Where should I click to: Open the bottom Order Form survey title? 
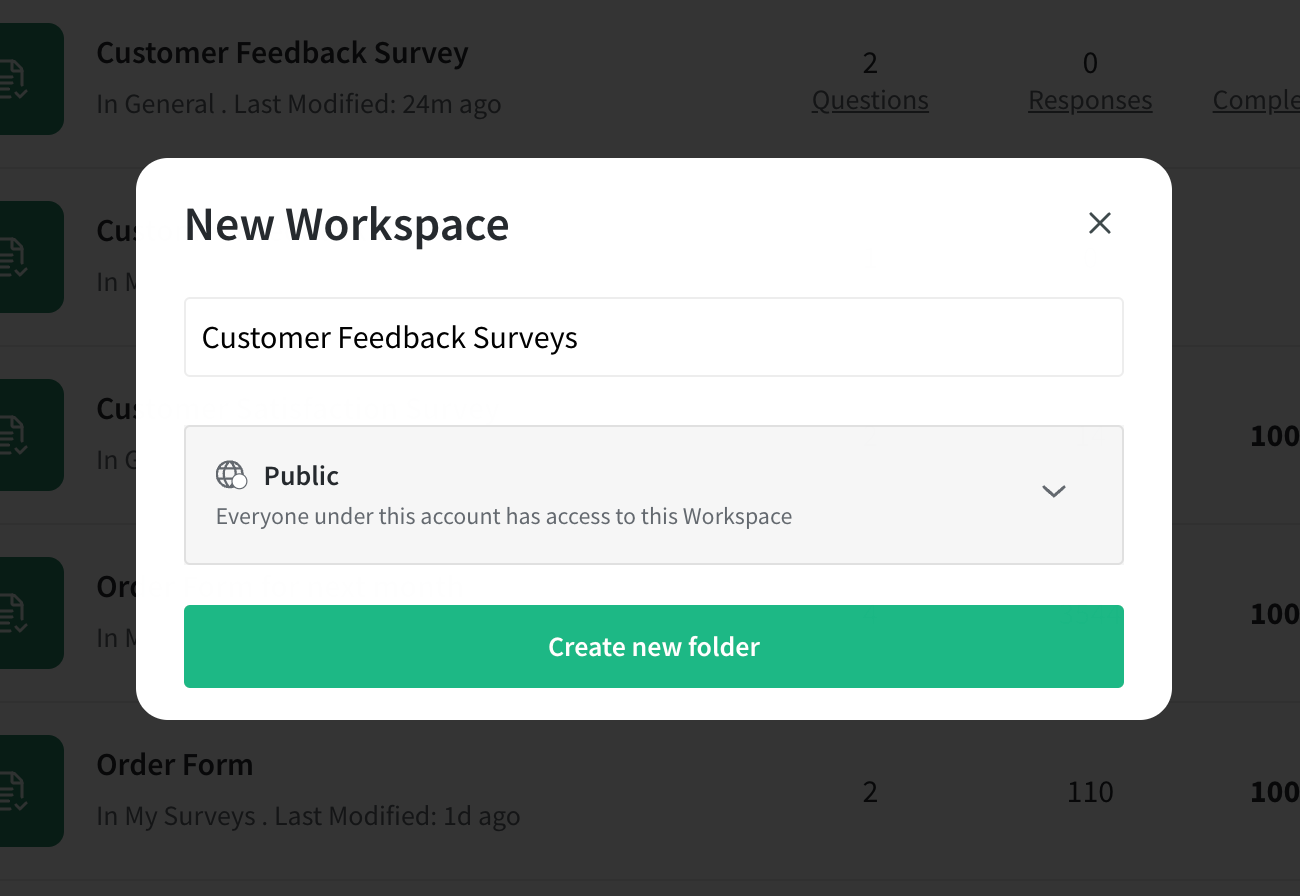point(175,765)
